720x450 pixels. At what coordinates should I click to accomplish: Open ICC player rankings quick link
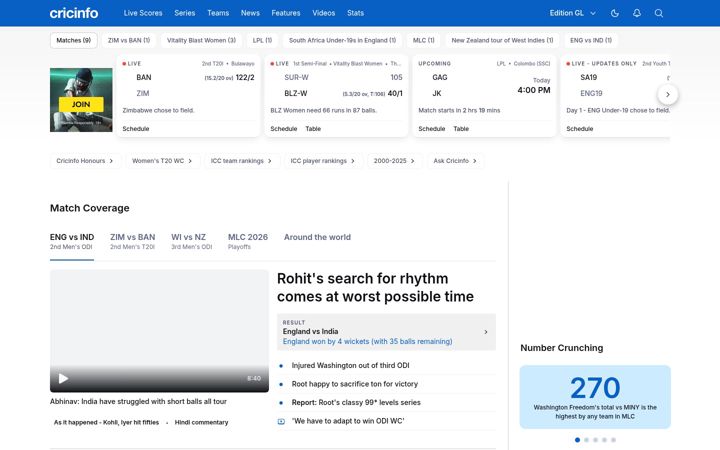pyautogui.click(x=323, y=161)
